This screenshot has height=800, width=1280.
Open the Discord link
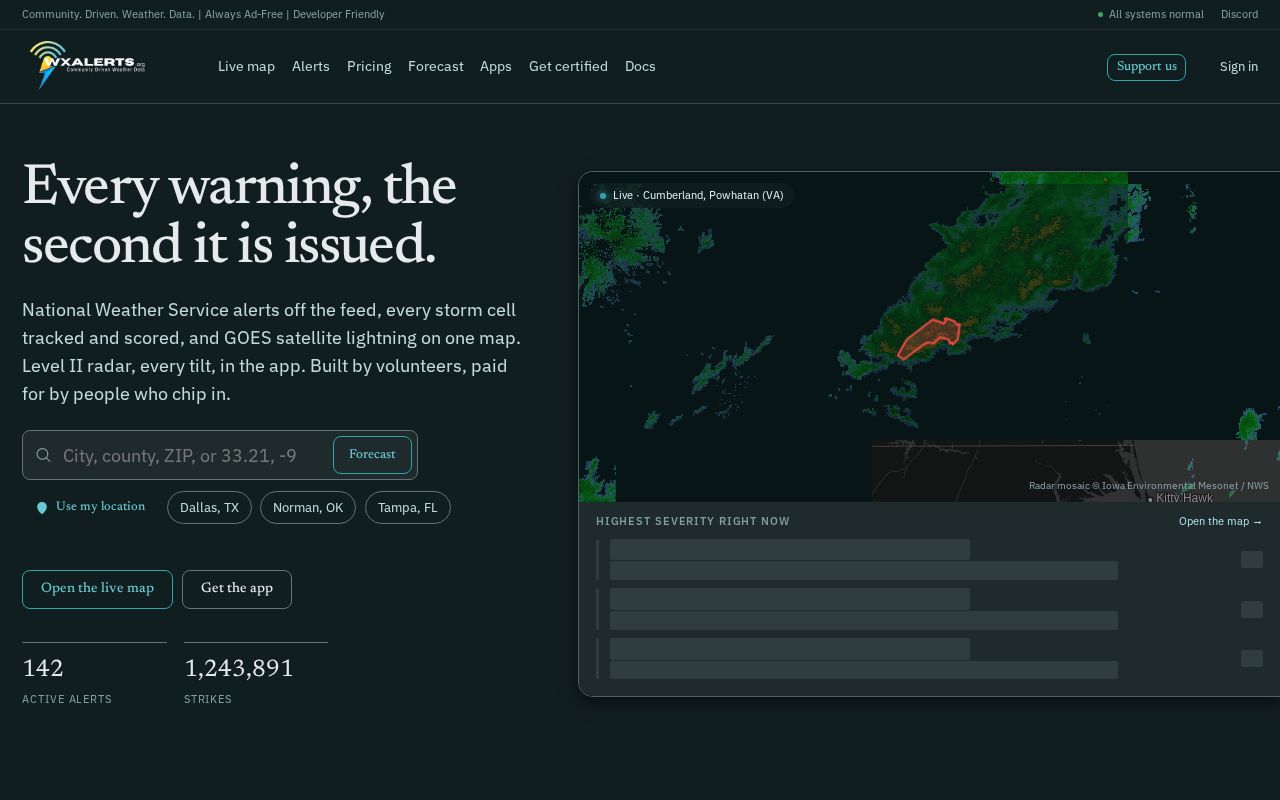(x=1239, y=14)
